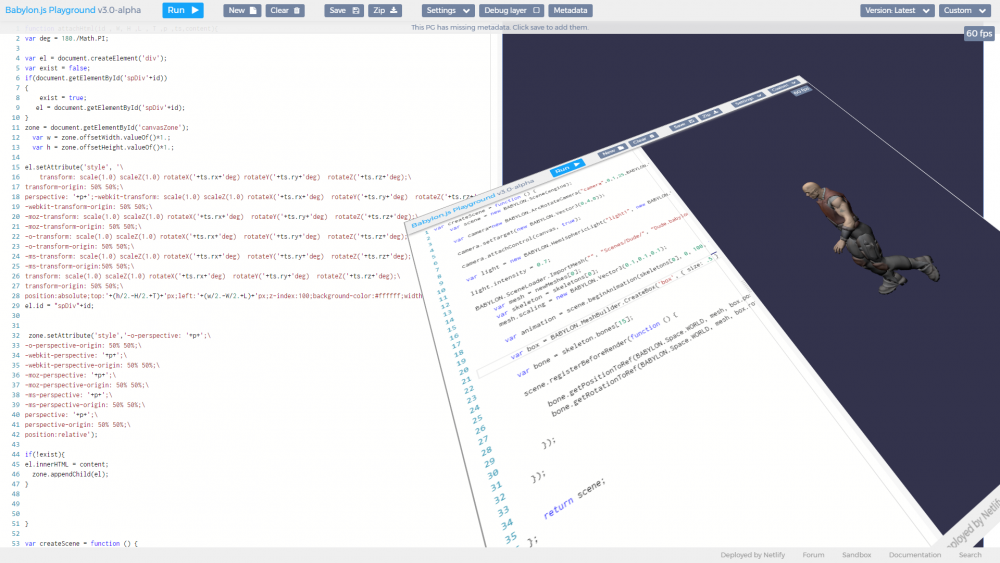The width and height of the screenshot is (1000, 563).
Task: Download the Zip archive
Action: 385,10
